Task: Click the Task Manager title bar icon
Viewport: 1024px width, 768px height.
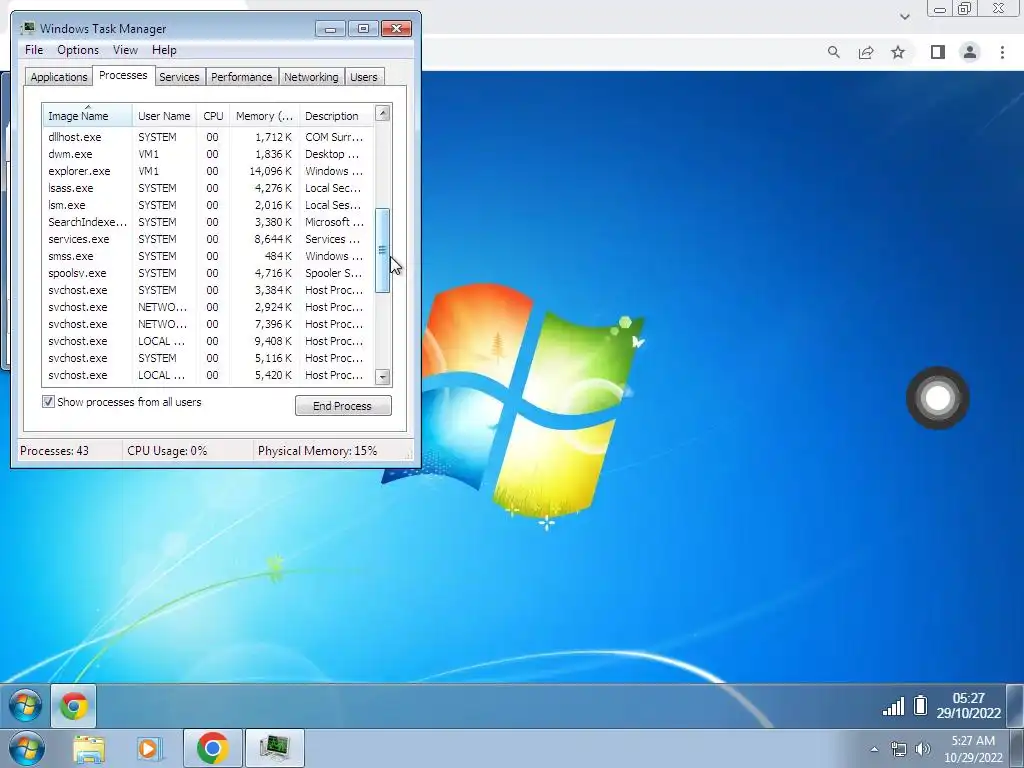Action: pyautogui.click(x=27, y=28)
